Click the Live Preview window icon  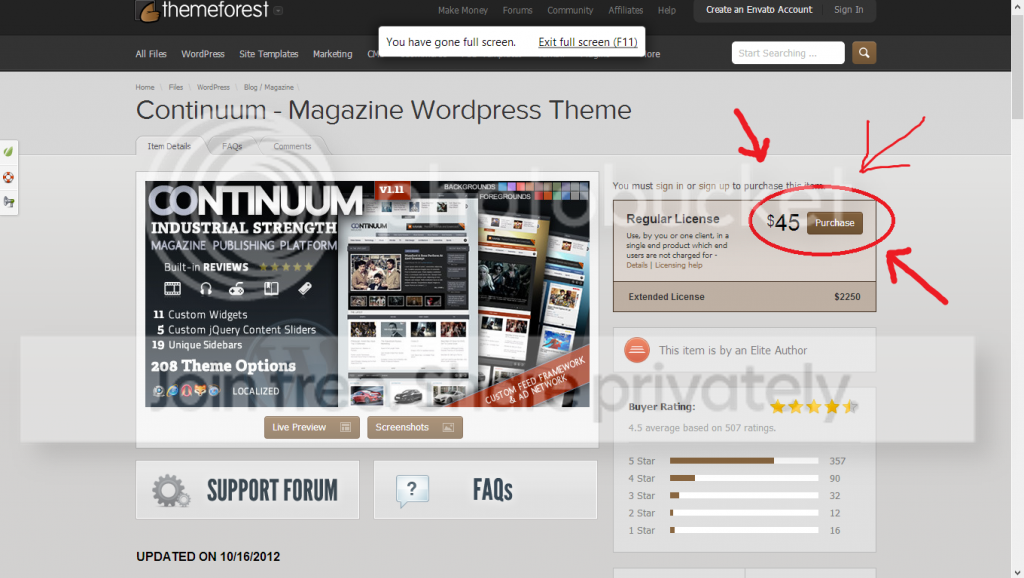[345, 427]
